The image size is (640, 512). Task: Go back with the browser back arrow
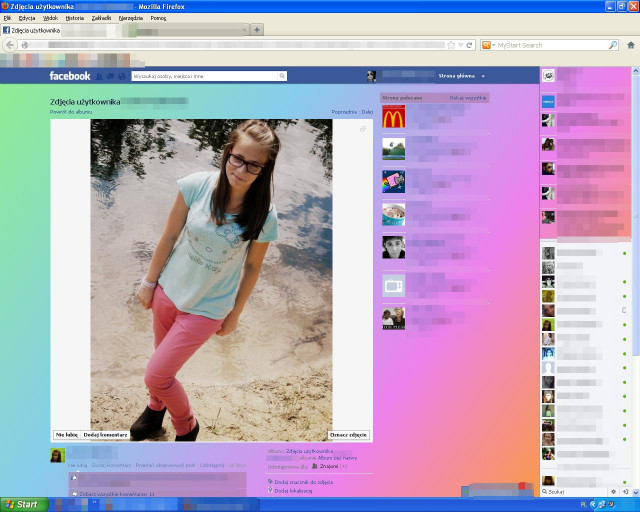tap(10, 45)
